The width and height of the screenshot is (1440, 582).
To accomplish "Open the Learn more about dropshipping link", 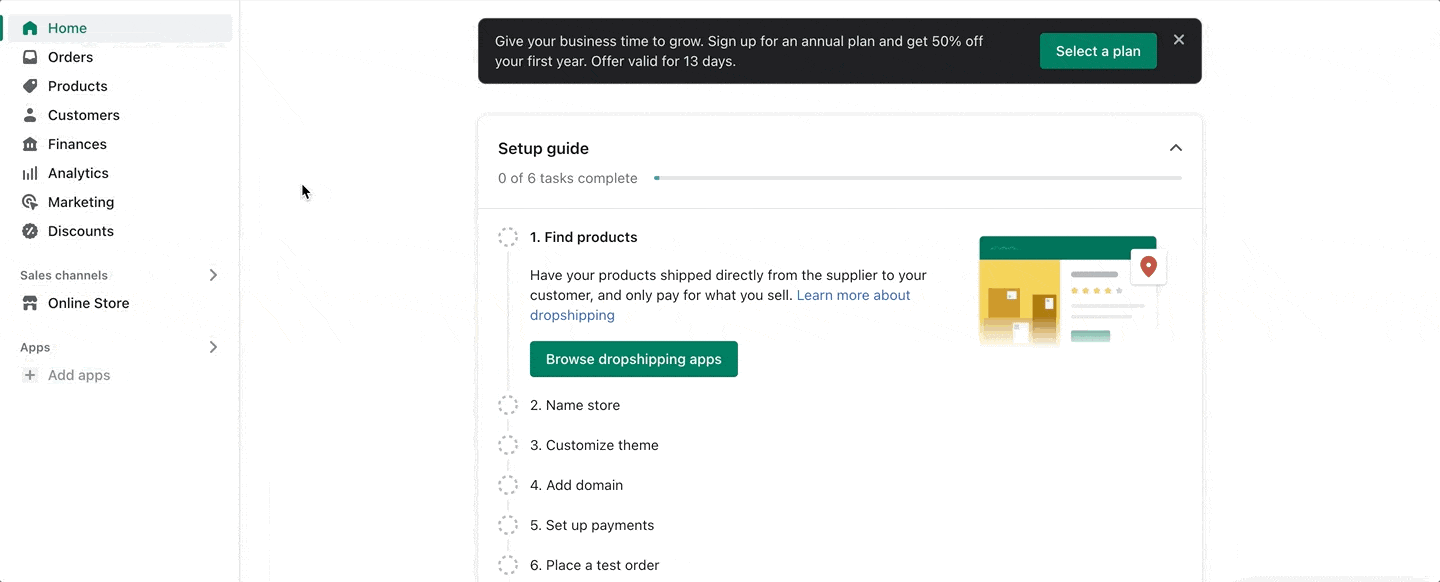I will [853, 295].
